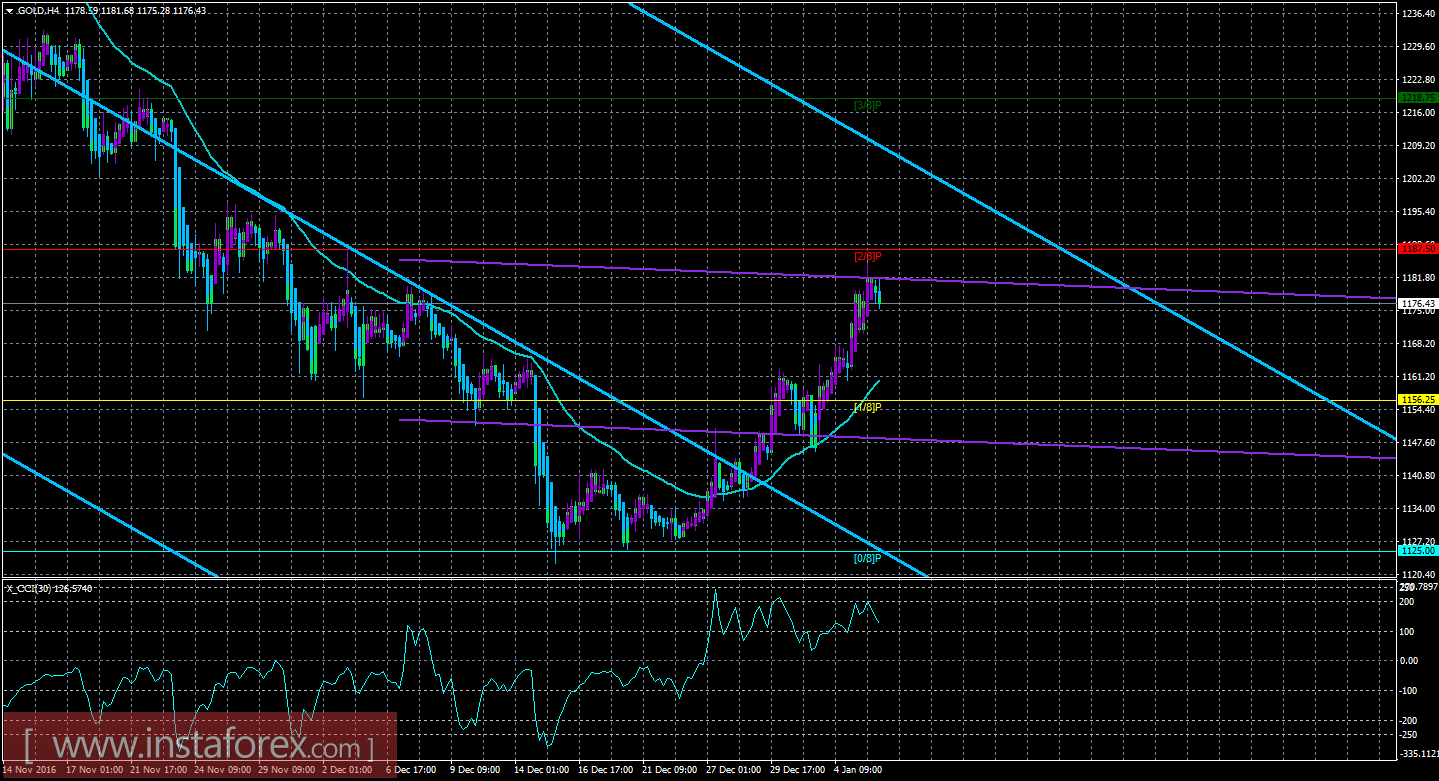Click the red 1187.50 price tag
Image resolution: width=1439 pixels, height=781 pixels.
pos(1419,247)
